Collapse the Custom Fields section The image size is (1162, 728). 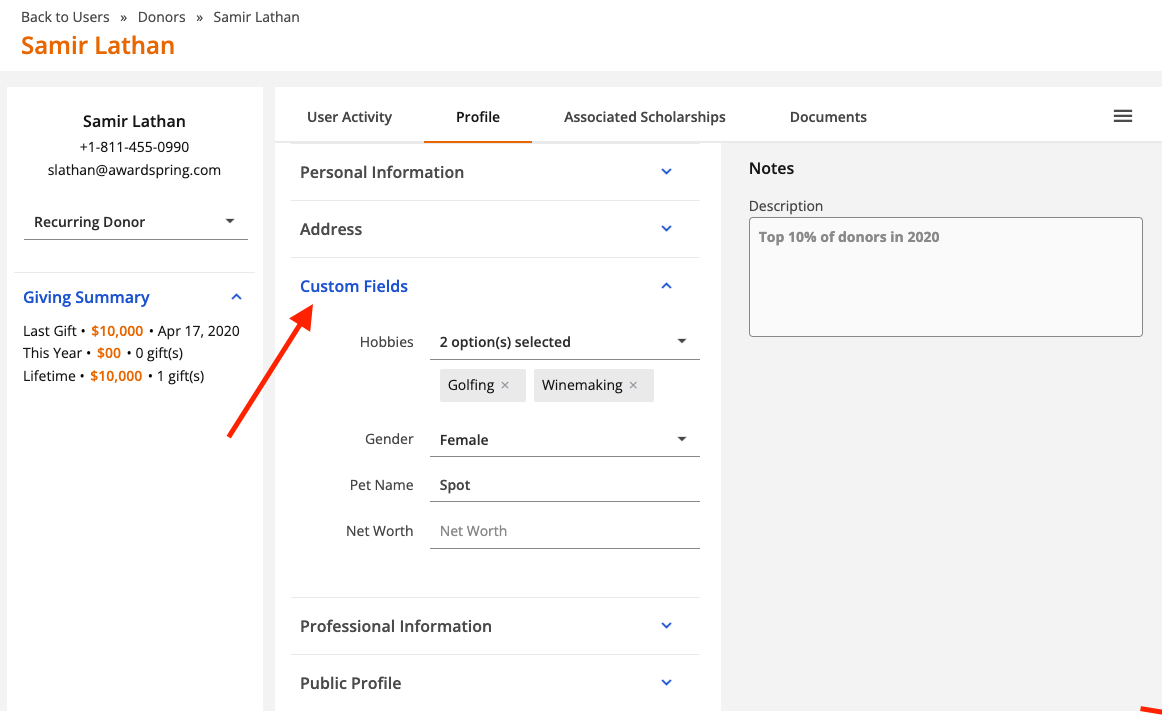point(666,285)
